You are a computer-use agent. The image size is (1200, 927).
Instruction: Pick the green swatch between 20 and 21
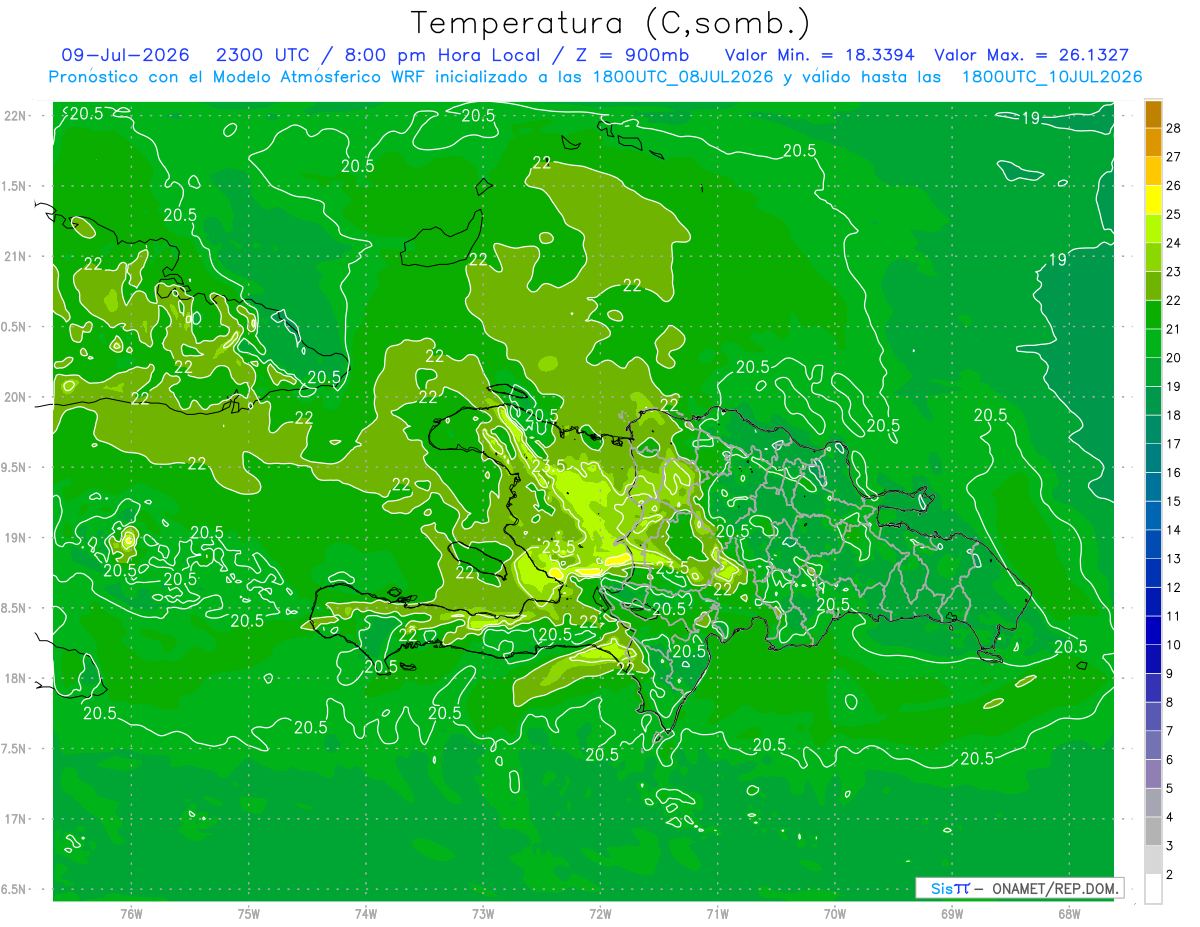coord(1153,344)
